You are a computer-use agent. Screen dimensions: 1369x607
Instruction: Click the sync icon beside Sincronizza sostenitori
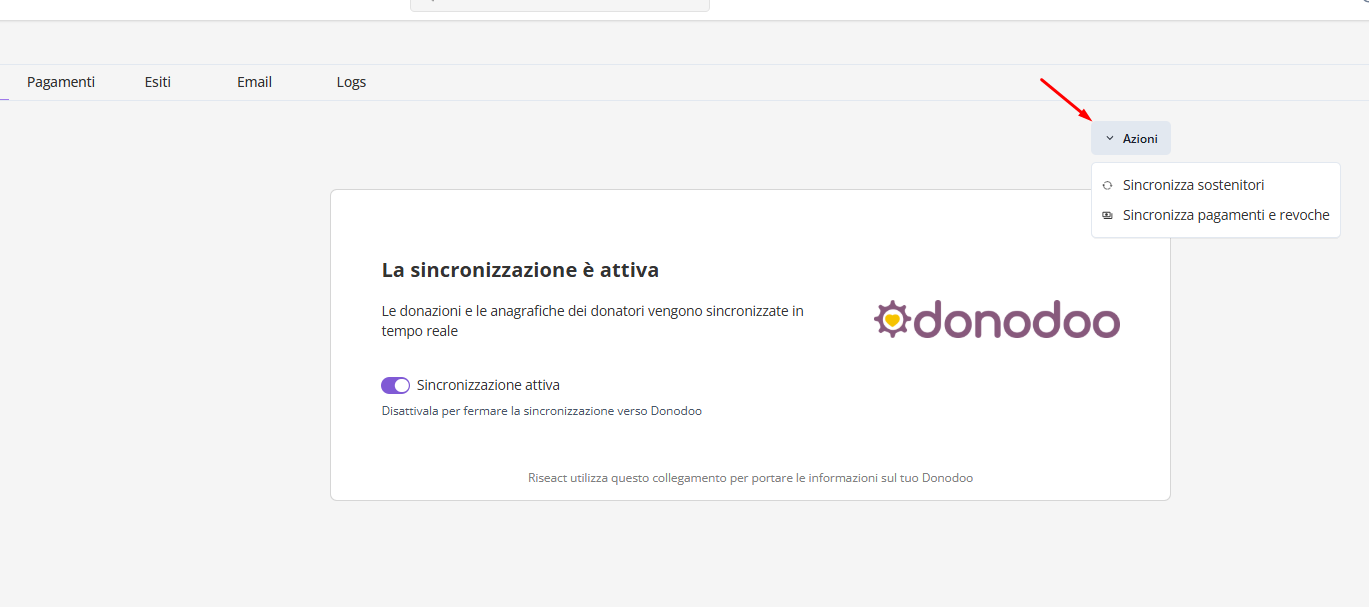(x=1107, y=185)
